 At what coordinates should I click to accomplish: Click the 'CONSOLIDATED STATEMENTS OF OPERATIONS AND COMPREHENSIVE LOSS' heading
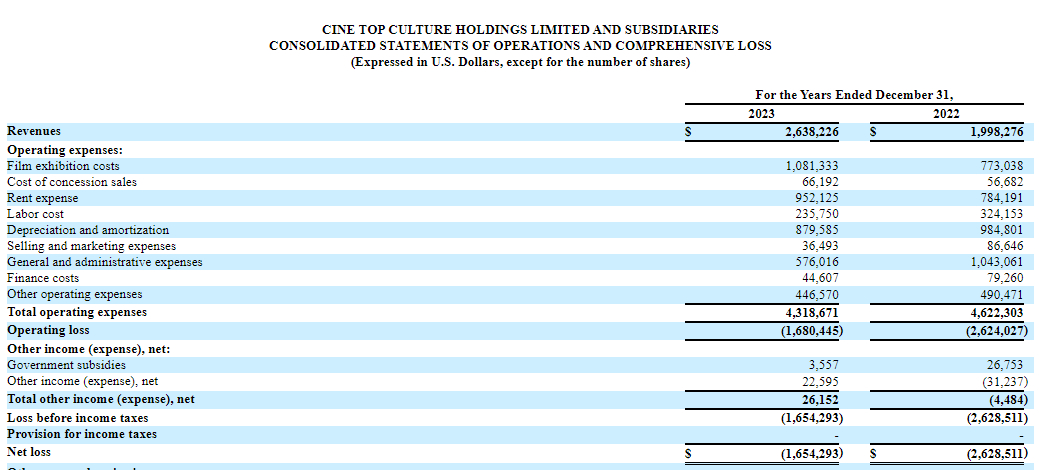coord(520,46)
